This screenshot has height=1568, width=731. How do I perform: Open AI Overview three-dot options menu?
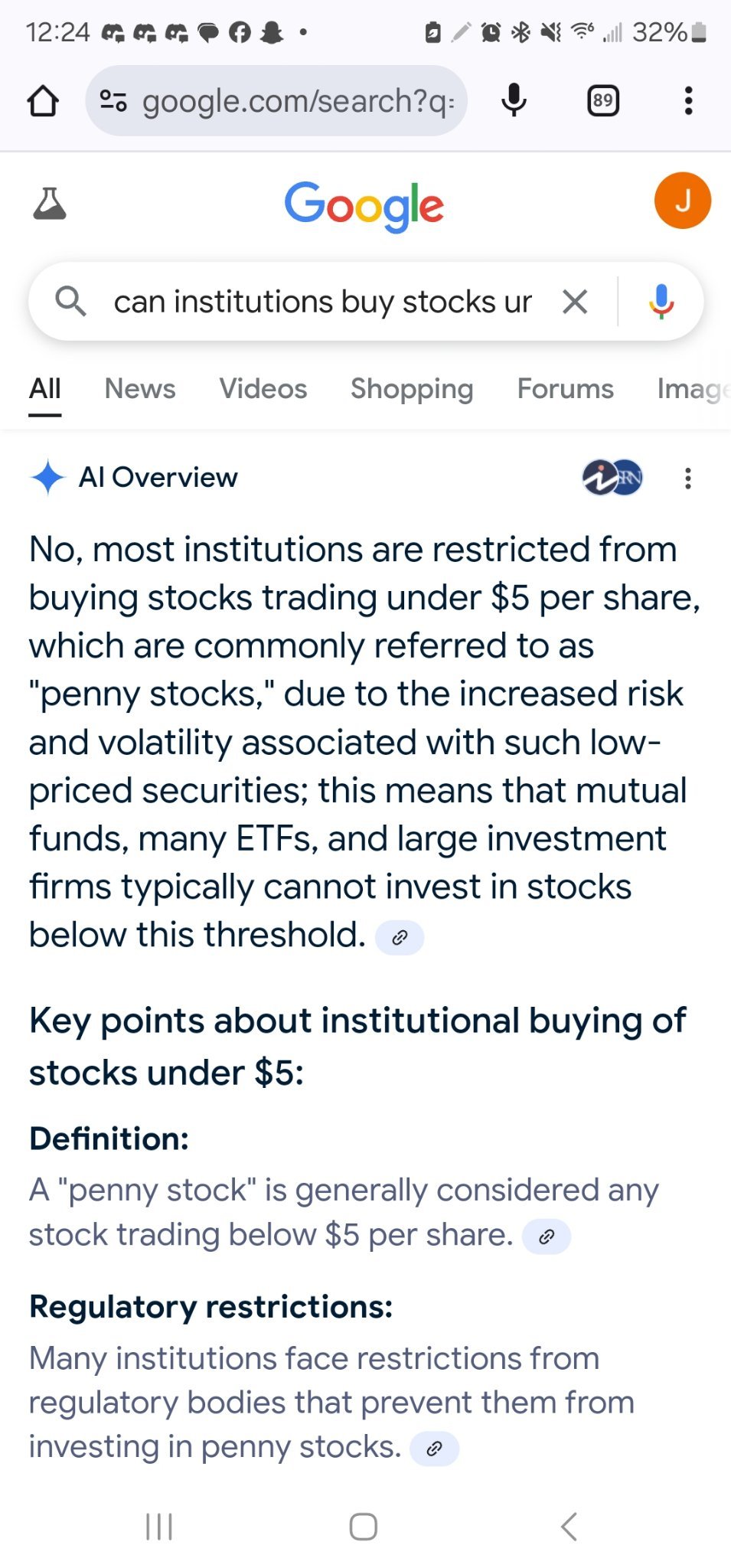(688, 478)
